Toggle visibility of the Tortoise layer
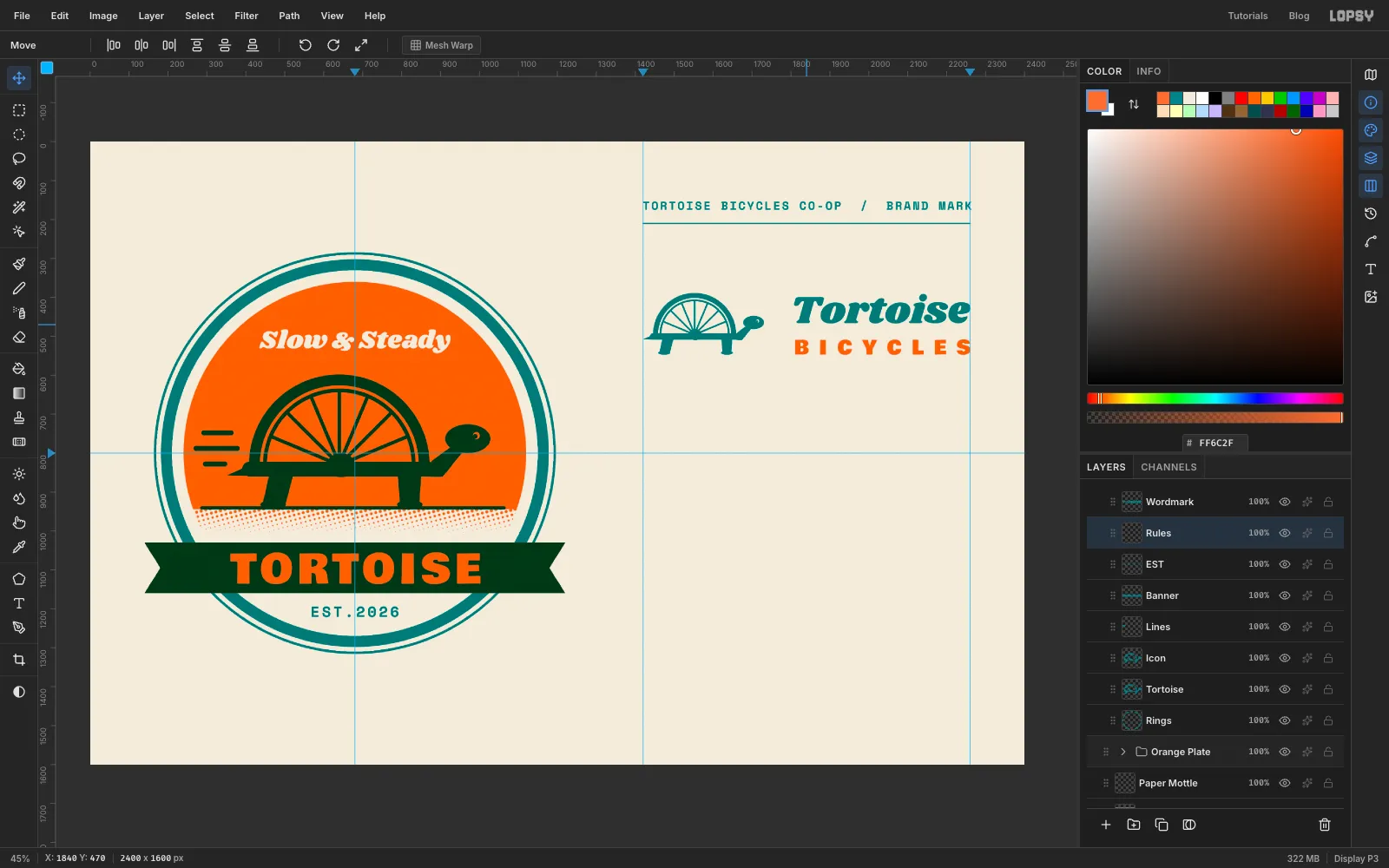 pos(1285,689)
